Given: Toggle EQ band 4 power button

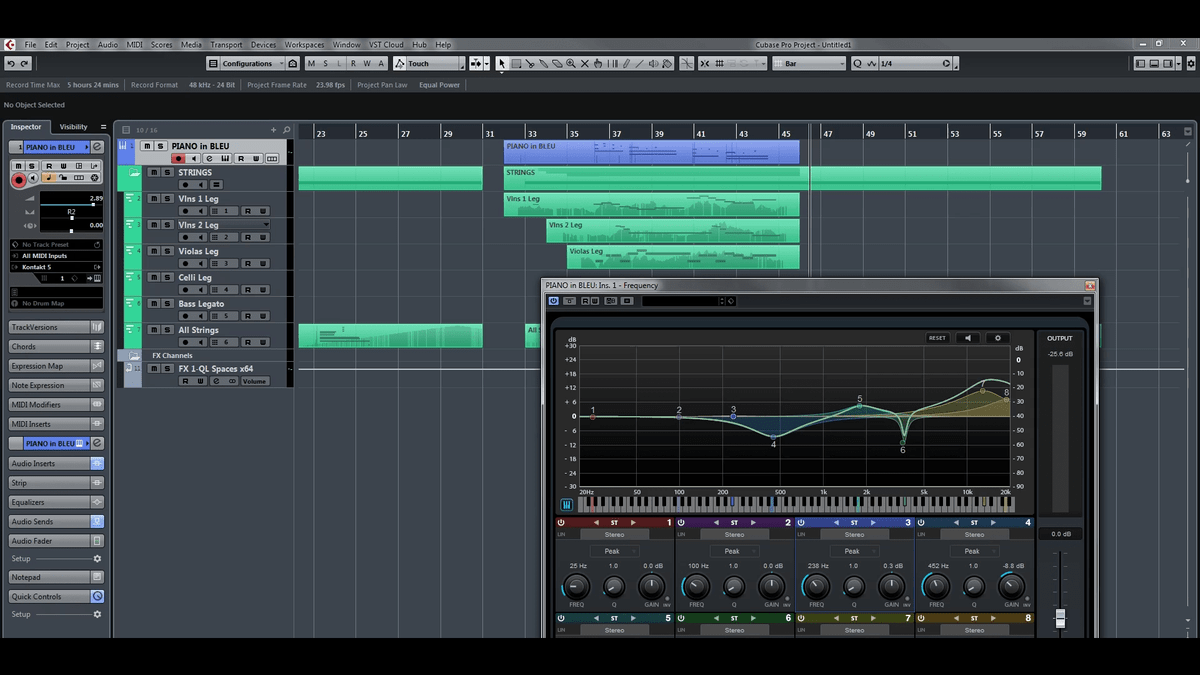Looking at the screenshot, I should pos(921,523).
